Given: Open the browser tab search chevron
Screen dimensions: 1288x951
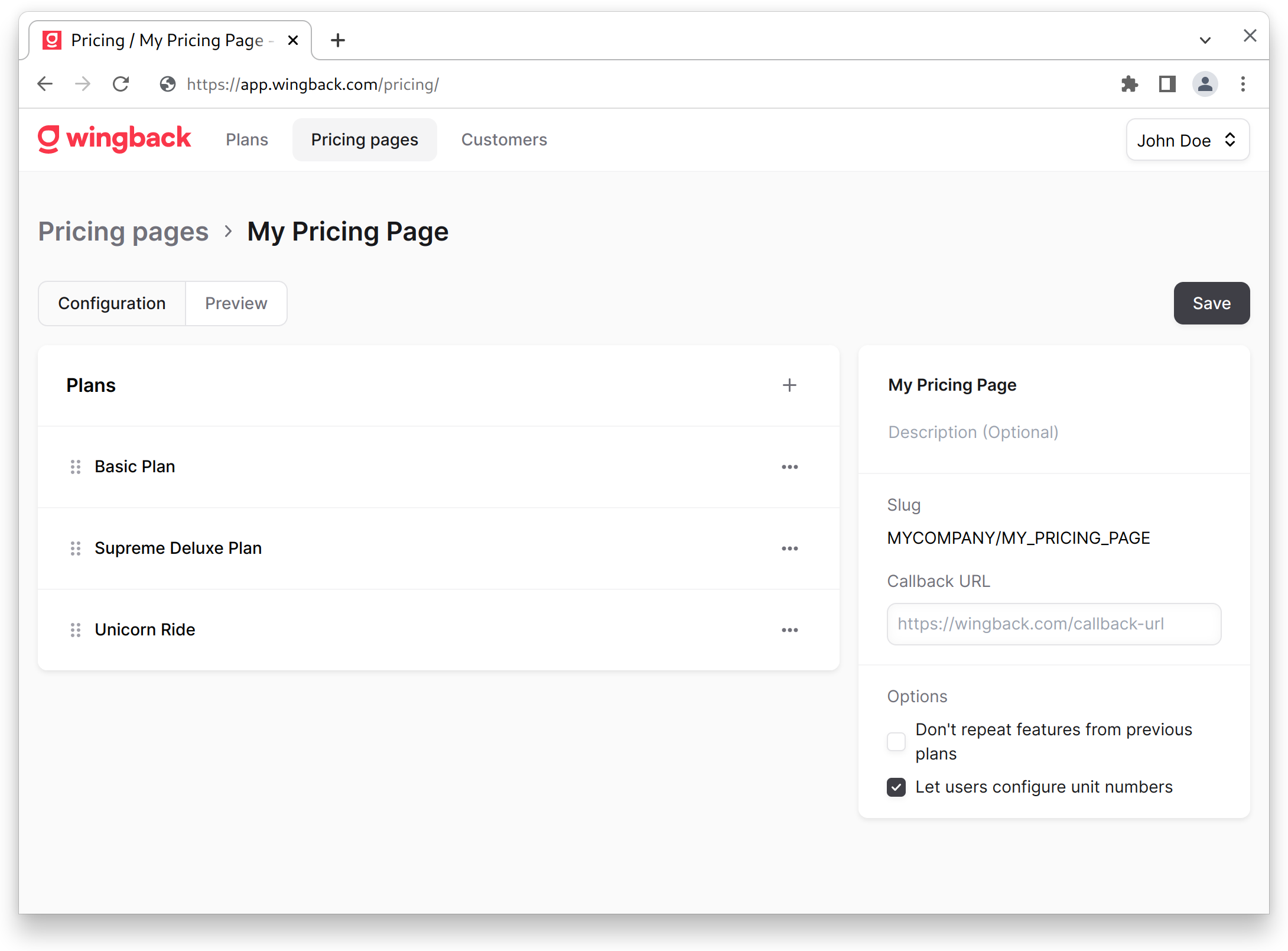Looking at the screenshot, I should [x=1205, y=40].
